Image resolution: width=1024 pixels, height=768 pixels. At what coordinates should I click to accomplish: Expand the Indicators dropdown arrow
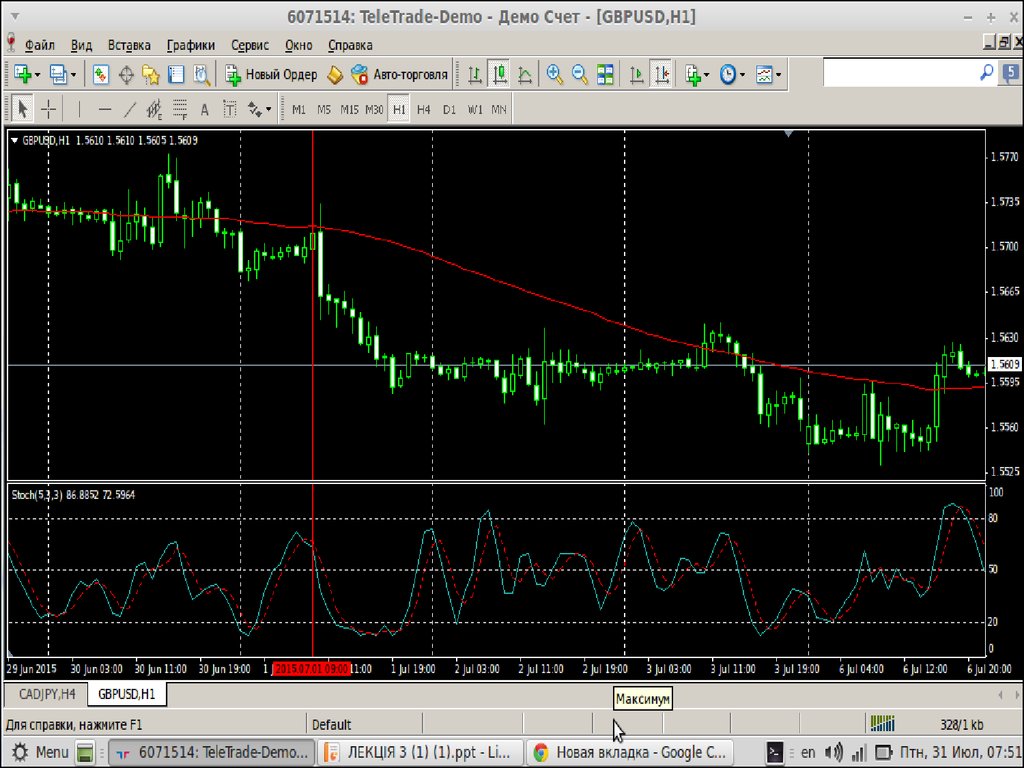707,75
